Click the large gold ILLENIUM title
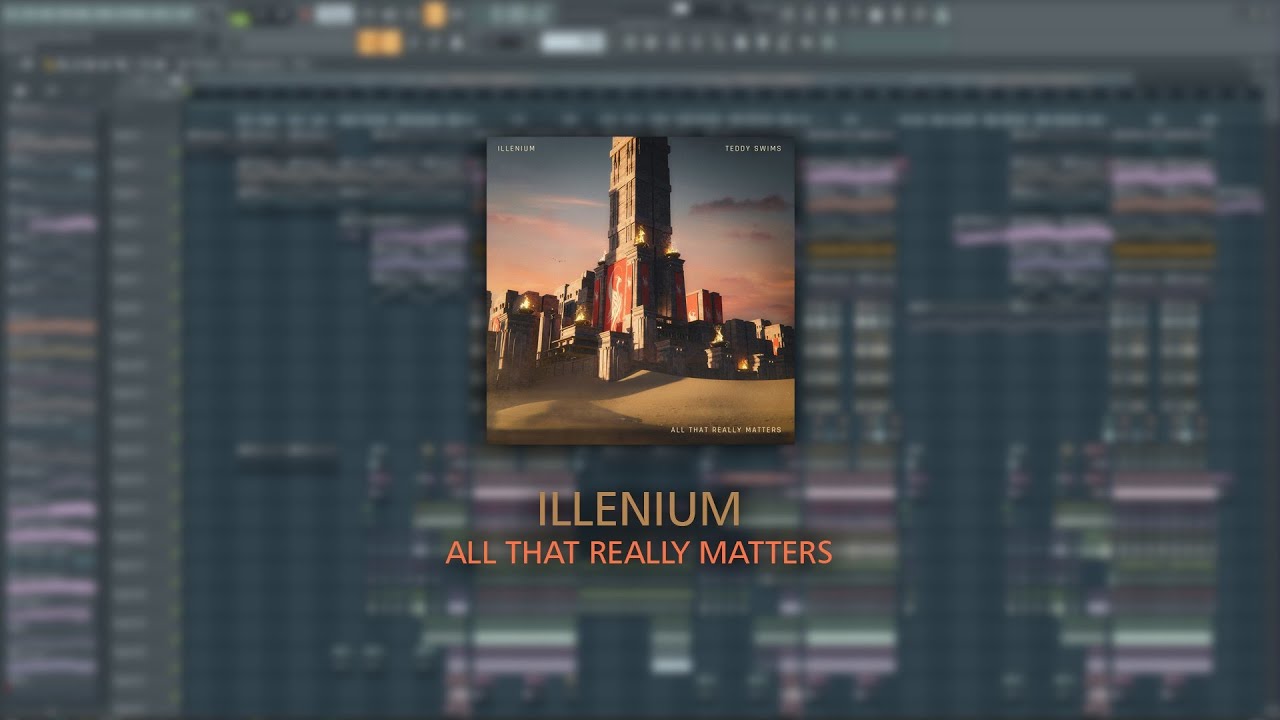The width and height of the screenshot is (1280, 720). pos(639,510)
